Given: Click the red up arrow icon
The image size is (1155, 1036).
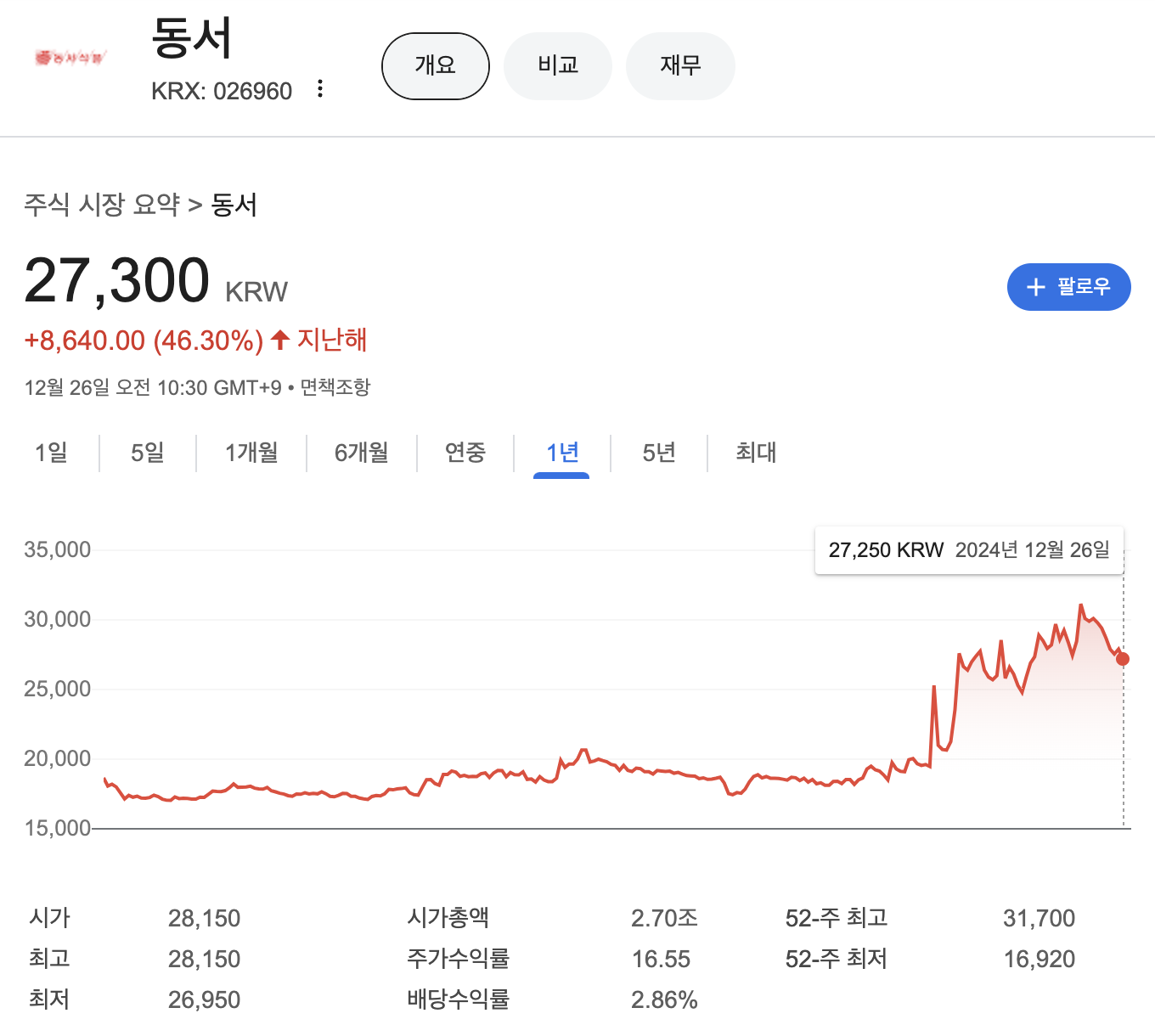Looking at the screenshot, I should click(280, 340).
